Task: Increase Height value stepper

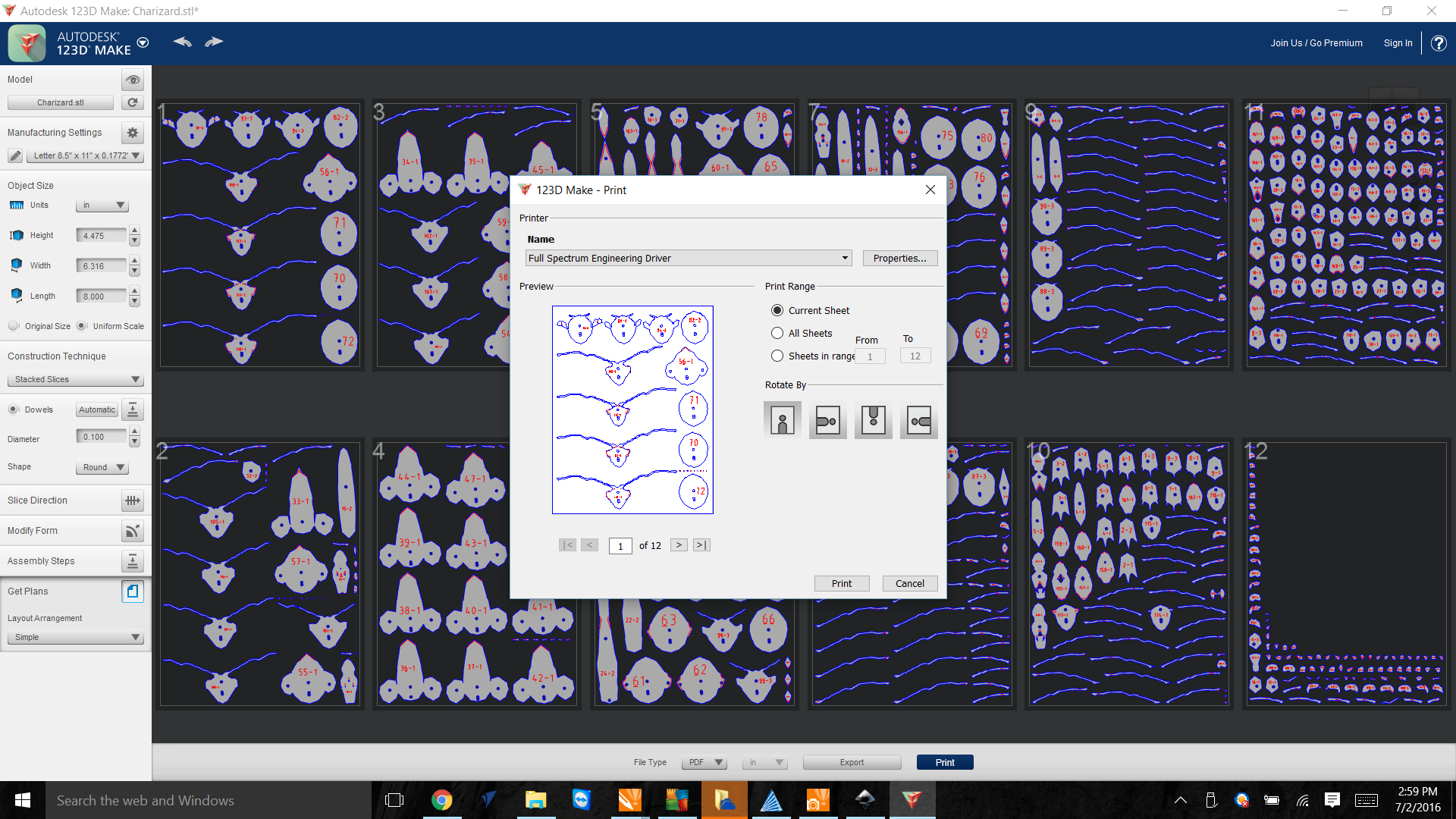Action: pos(134,230)
